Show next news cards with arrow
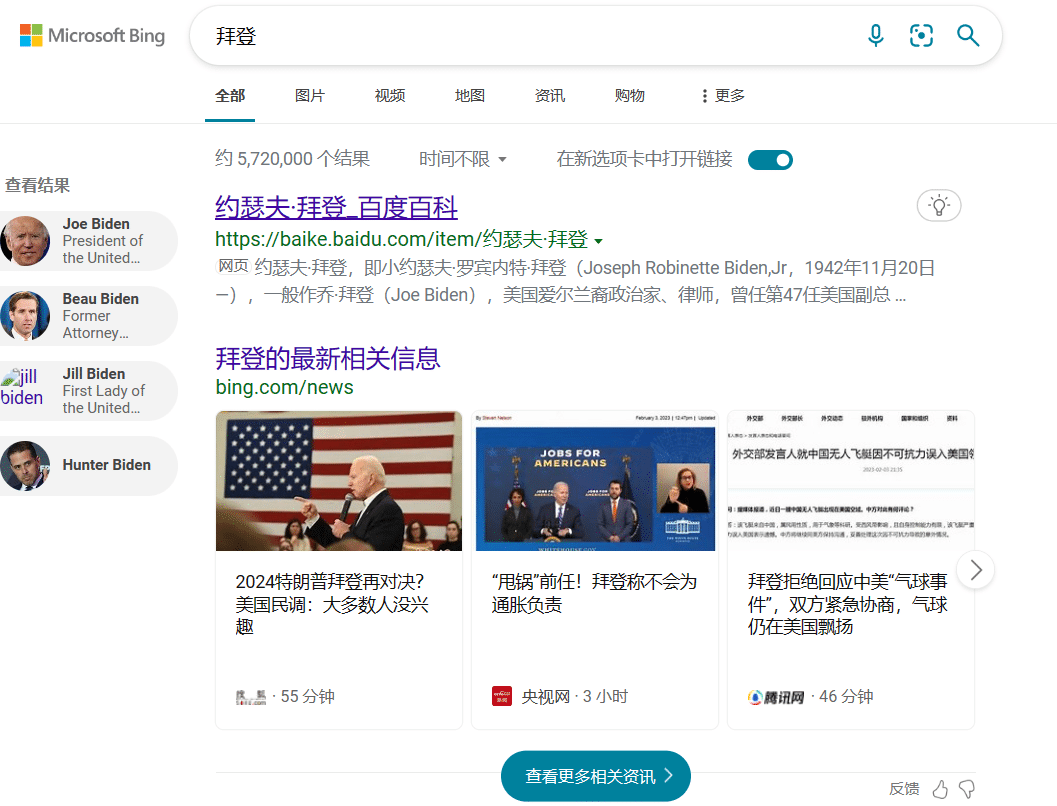Image resolution: width=1057 pixels, height=806 pixels. pyautogui.click(x=975, y=570)
